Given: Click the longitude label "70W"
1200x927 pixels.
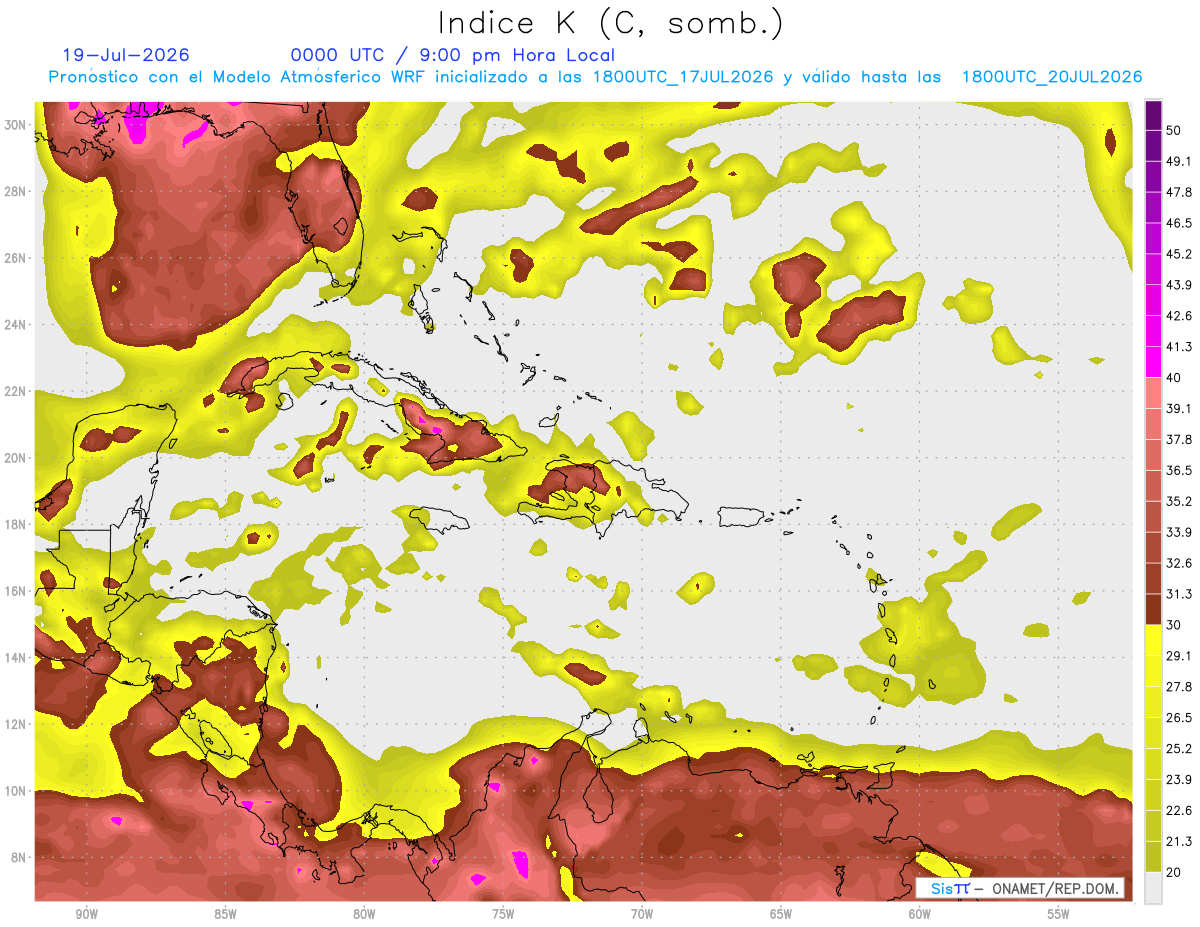Looking at the screenshot, I should coord(642,914).
